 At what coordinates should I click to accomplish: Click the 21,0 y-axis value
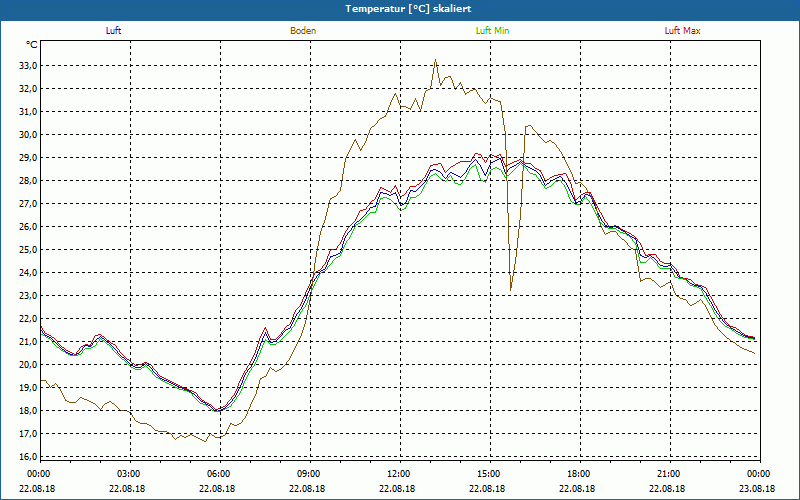point(28,341)
